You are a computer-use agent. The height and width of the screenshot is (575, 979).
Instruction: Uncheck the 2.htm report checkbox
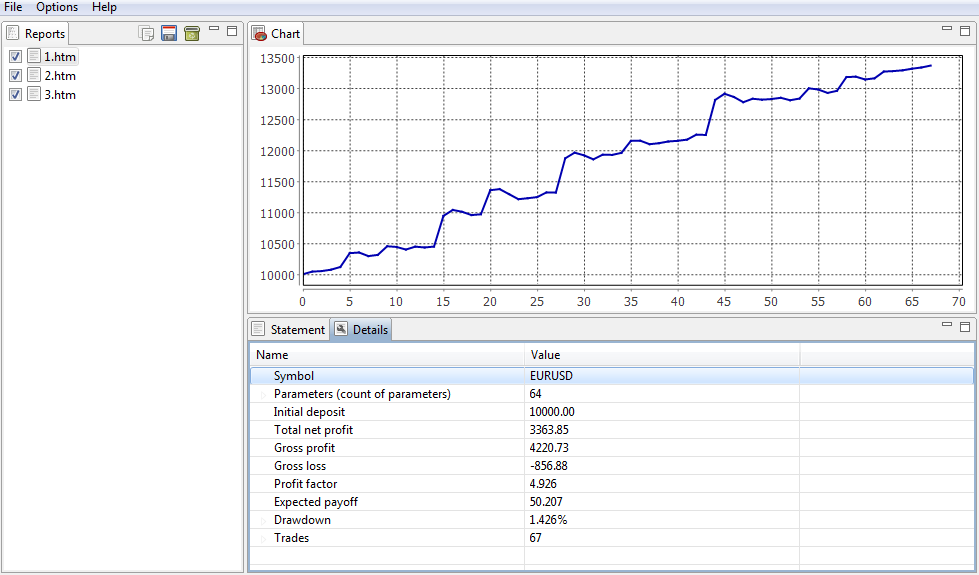(16, 76)
